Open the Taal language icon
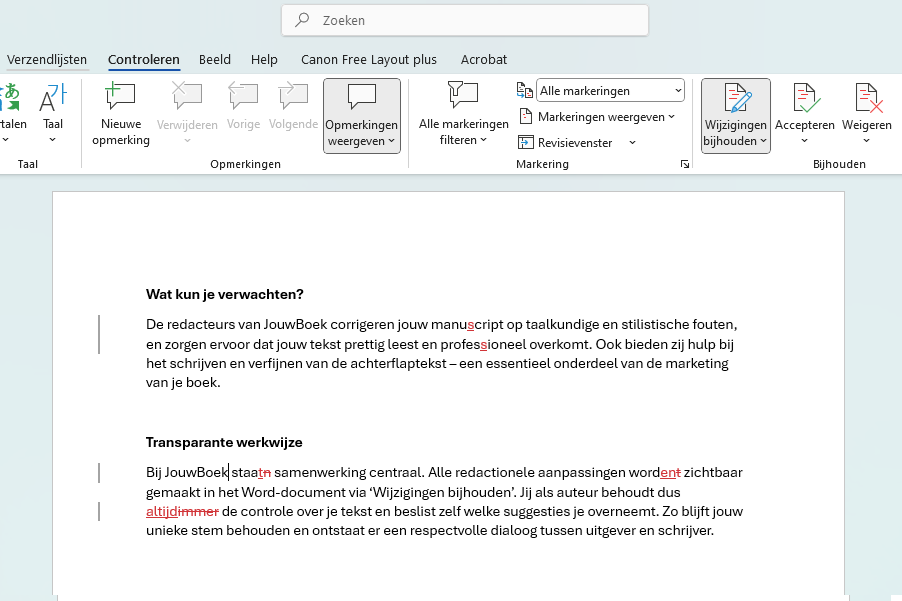 53,97
